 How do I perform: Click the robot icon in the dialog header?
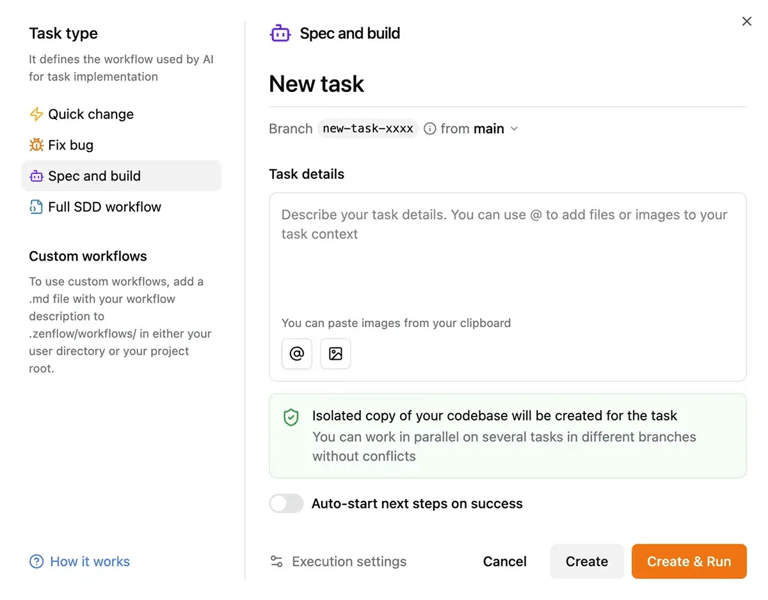pyautogui.click(x=280, y=33)
